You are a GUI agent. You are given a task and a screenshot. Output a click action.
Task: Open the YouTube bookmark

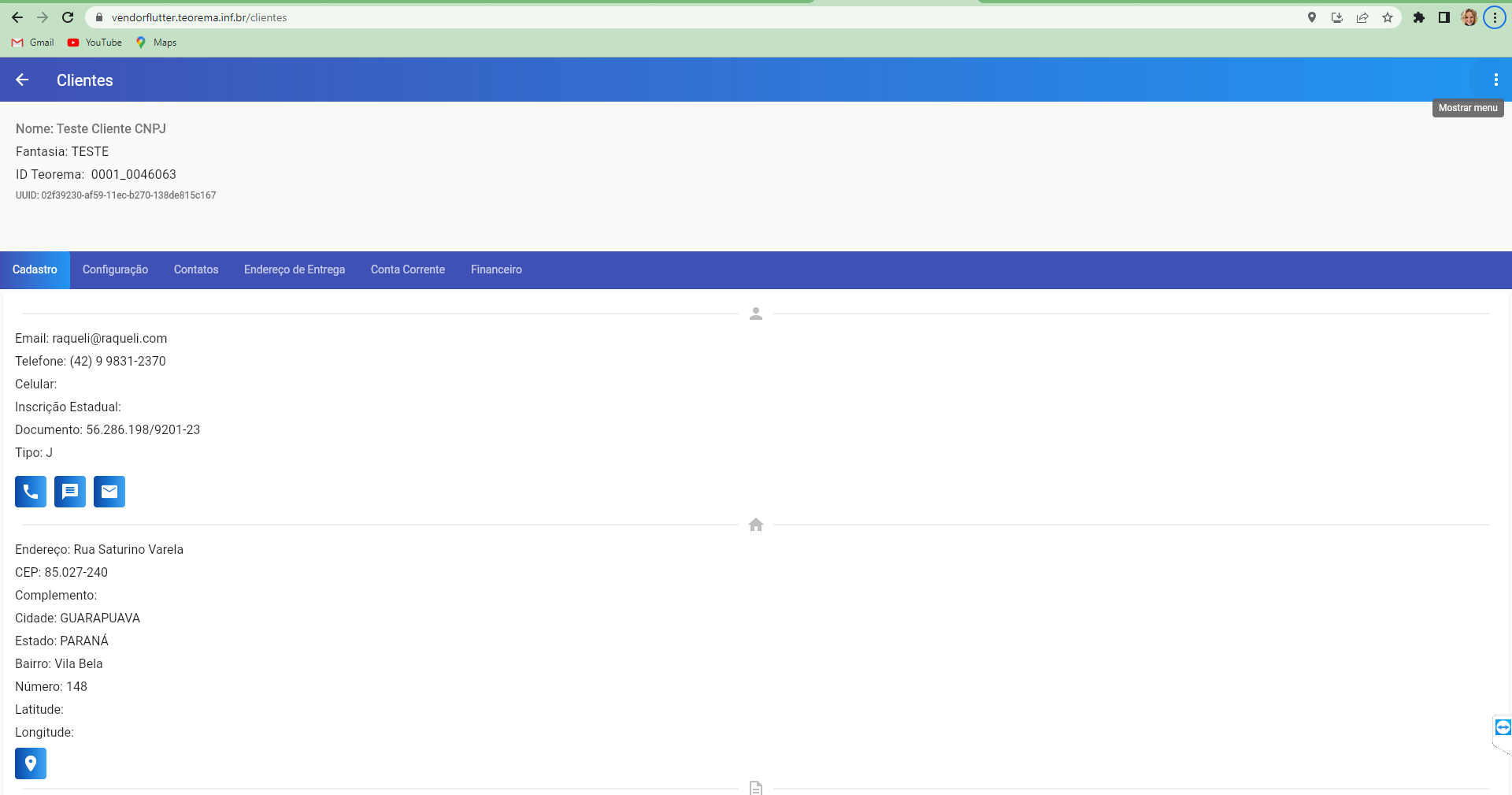pyautogui.click(x=94, y=43)
